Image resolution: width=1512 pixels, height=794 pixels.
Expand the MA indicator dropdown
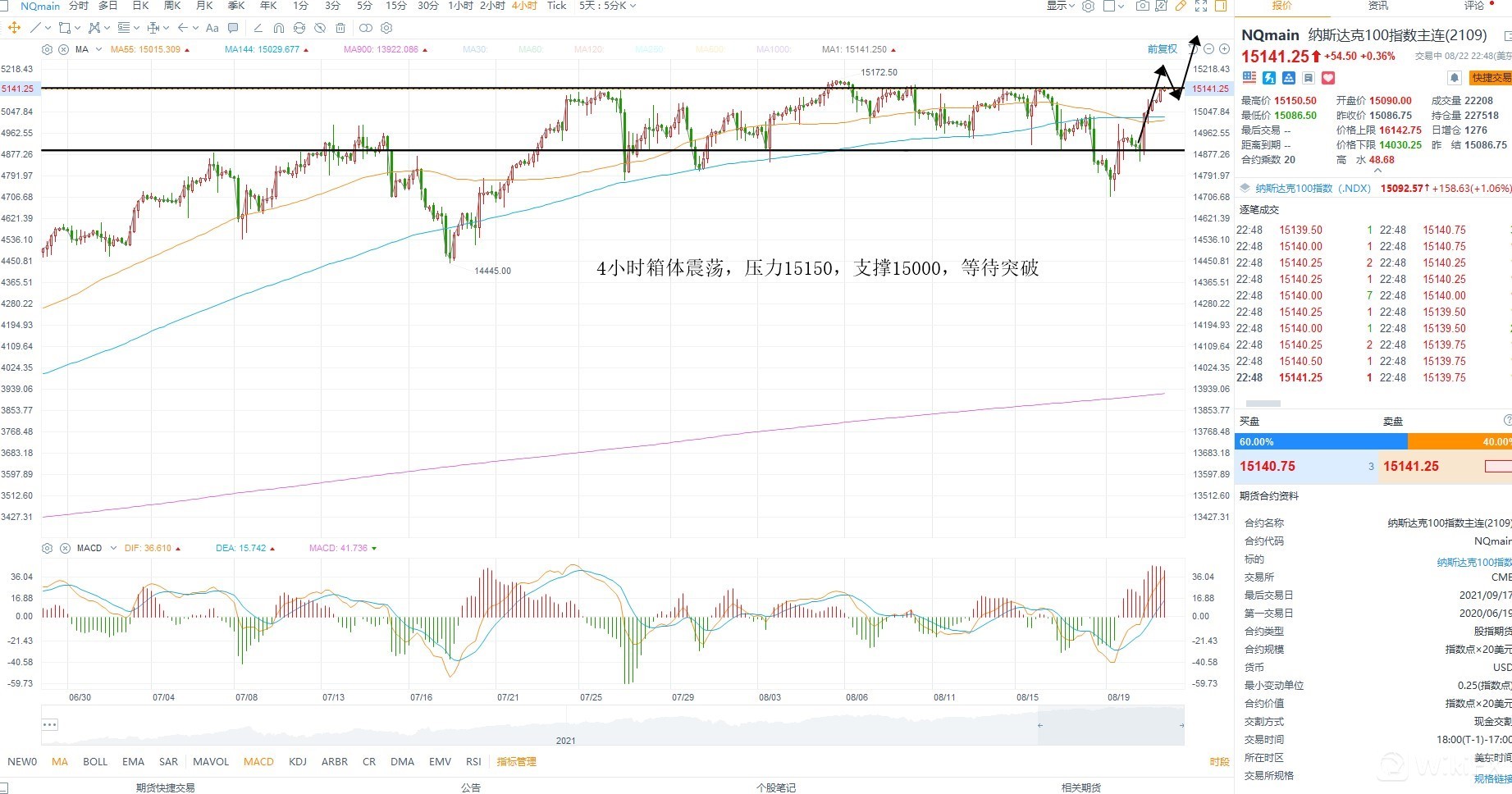(98, 49)
